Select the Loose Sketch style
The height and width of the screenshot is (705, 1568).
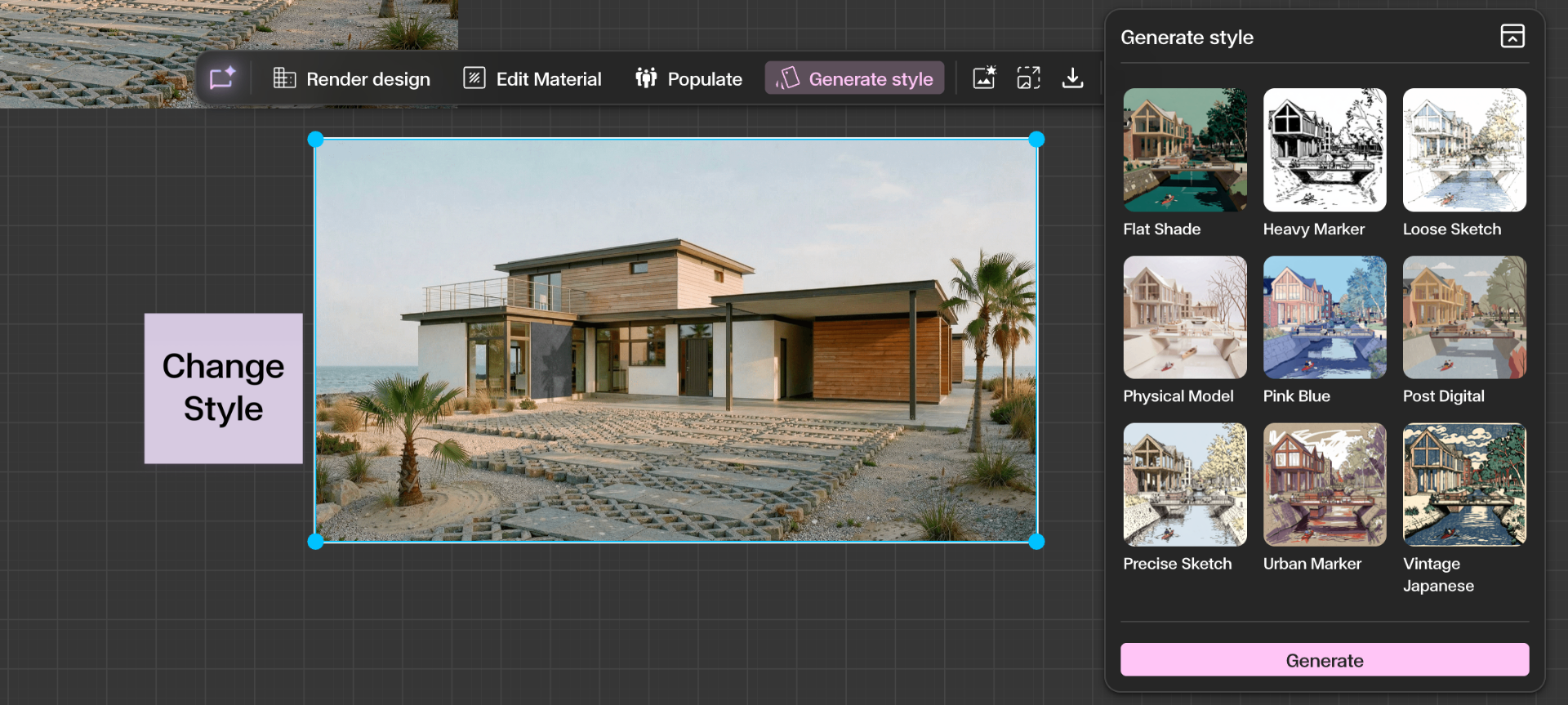pos(1463,150)
